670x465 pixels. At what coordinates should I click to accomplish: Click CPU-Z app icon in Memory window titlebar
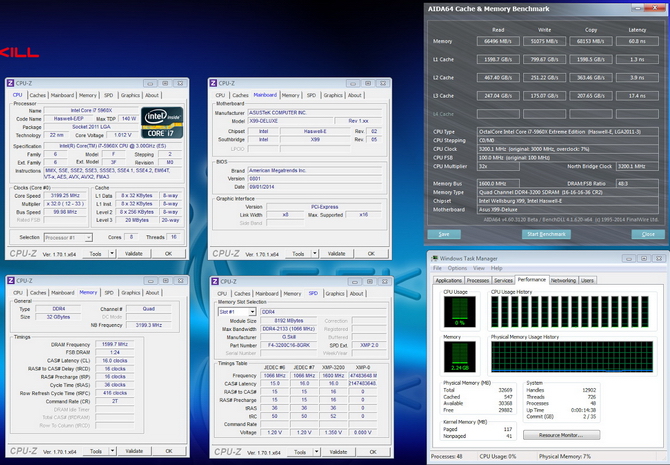[x=11, y=281]
